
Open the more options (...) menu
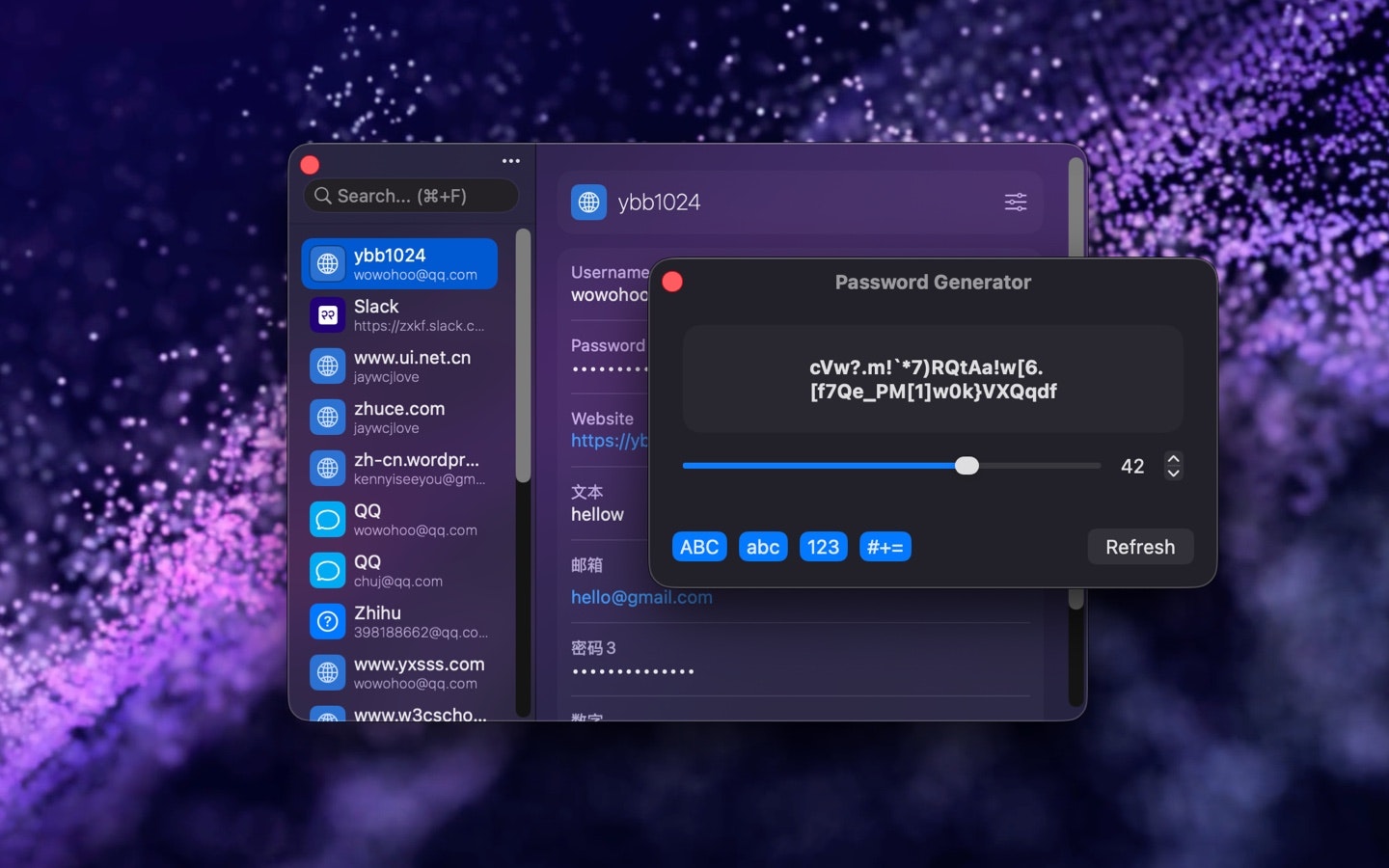[510, 161]
